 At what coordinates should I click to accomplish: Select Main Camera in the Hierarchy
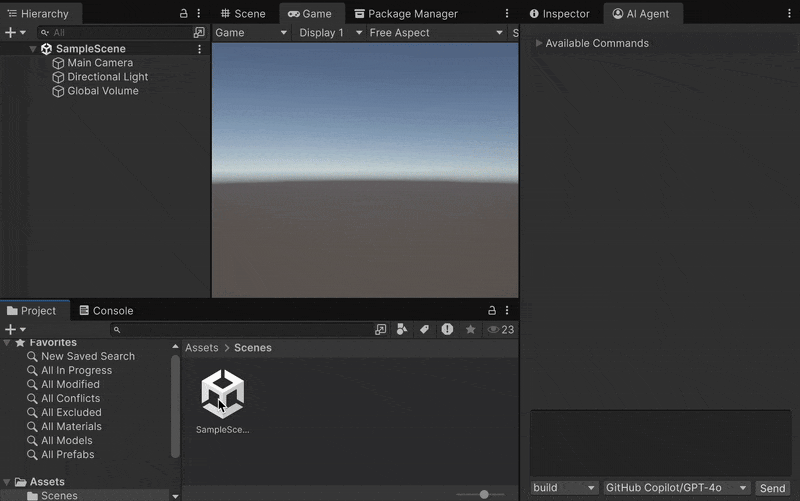point(100,63)
